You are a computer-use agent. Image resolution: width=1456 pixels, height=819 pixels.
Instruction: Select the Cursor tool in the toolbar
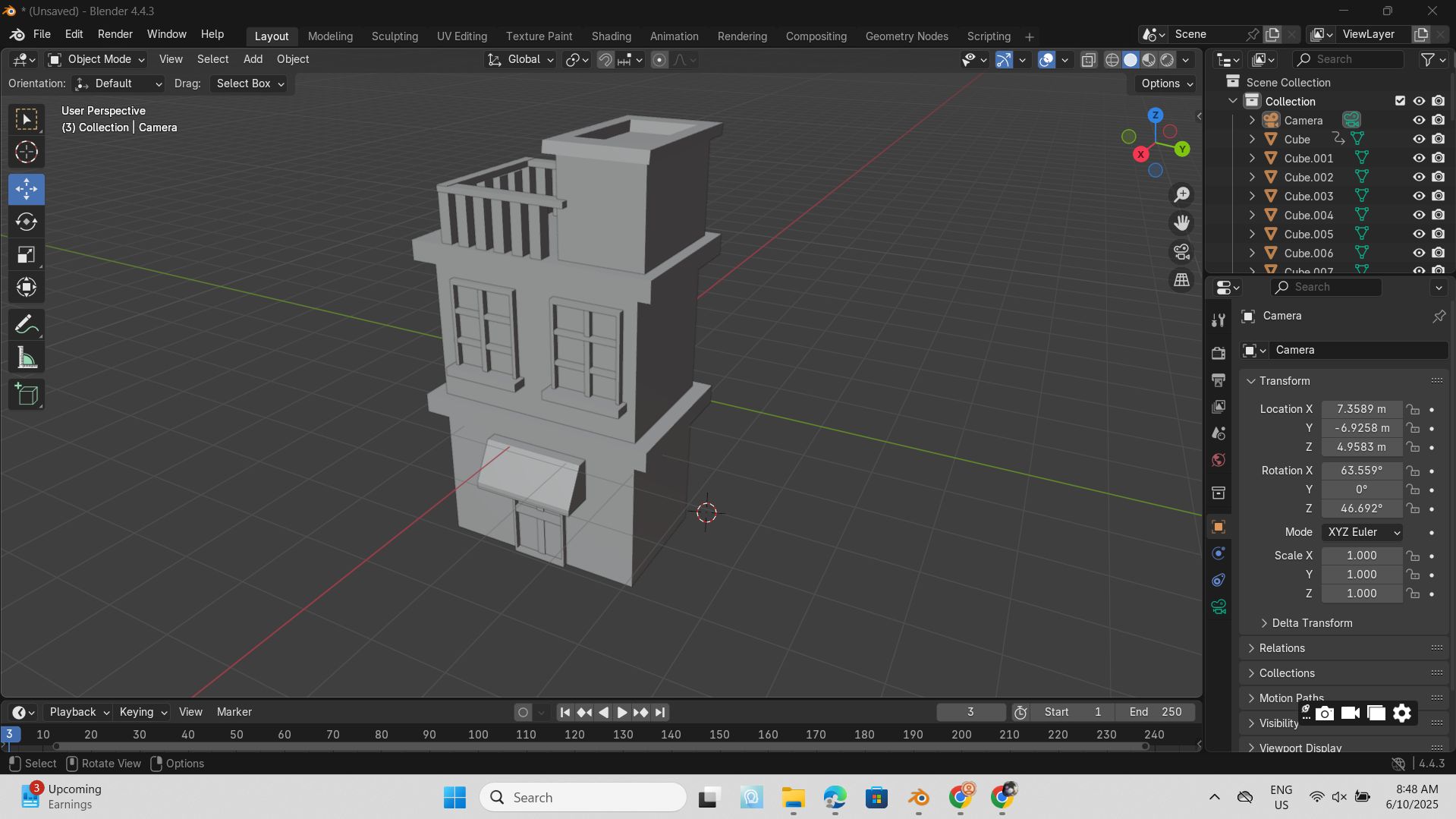27,153
